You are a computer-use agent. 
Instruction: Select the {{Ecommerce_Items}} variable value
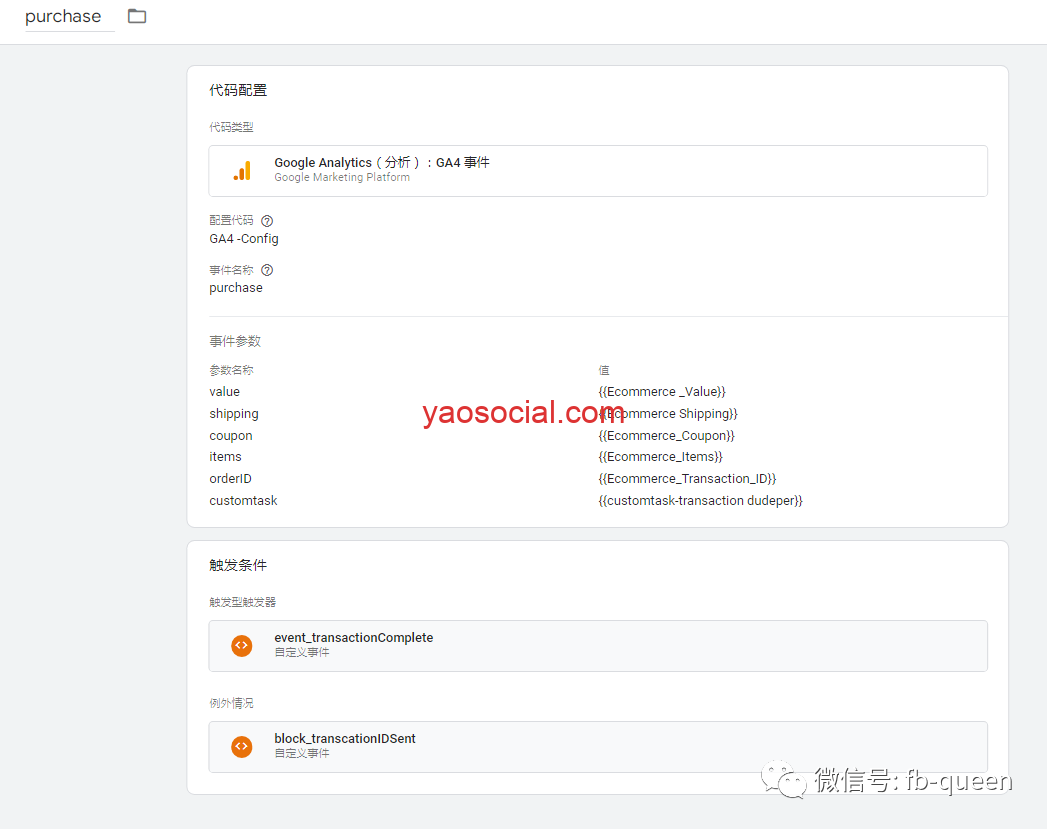660,457
